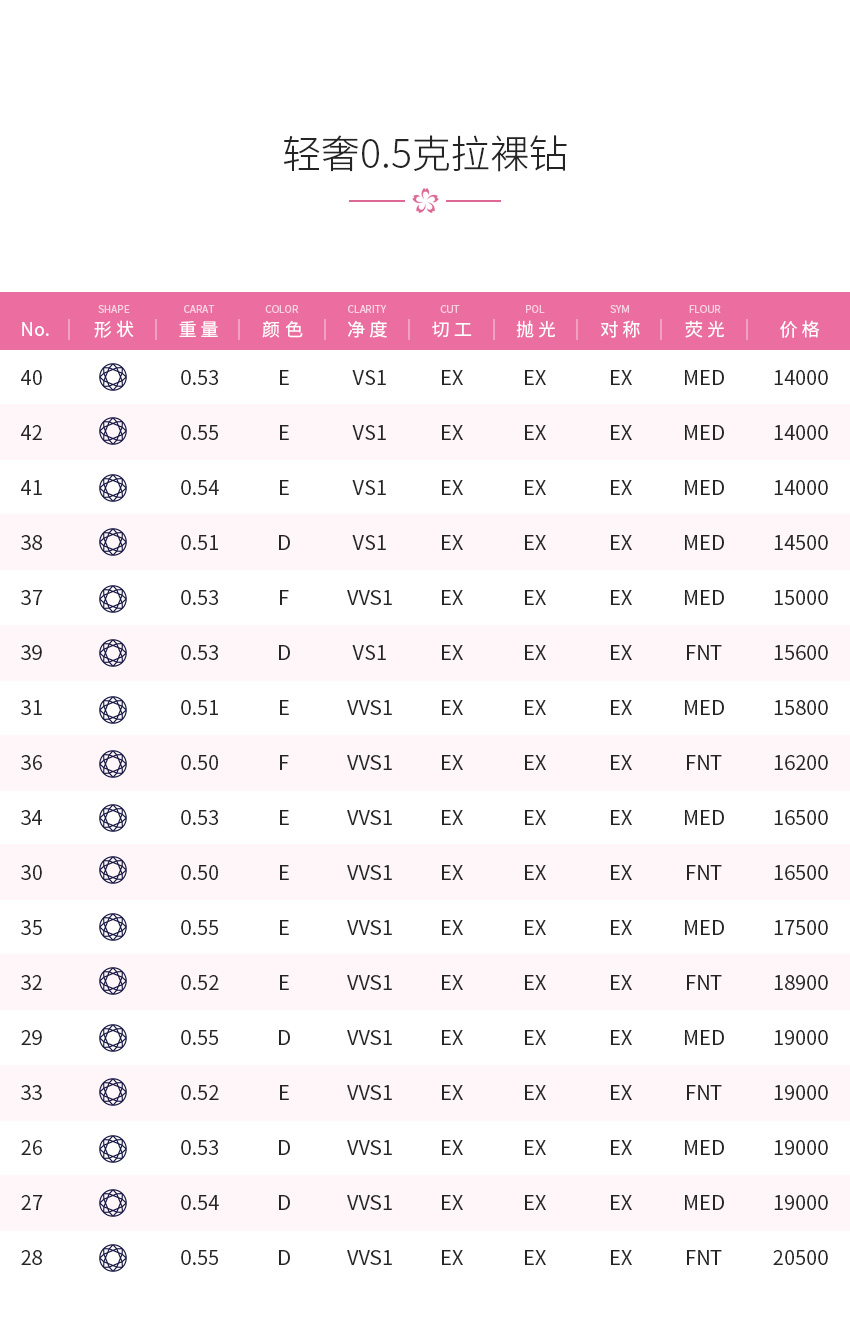Screen dimensions: 850x1340
Task: Click the diamond shape icon for No. 36
Action: [x=113, y=764]
